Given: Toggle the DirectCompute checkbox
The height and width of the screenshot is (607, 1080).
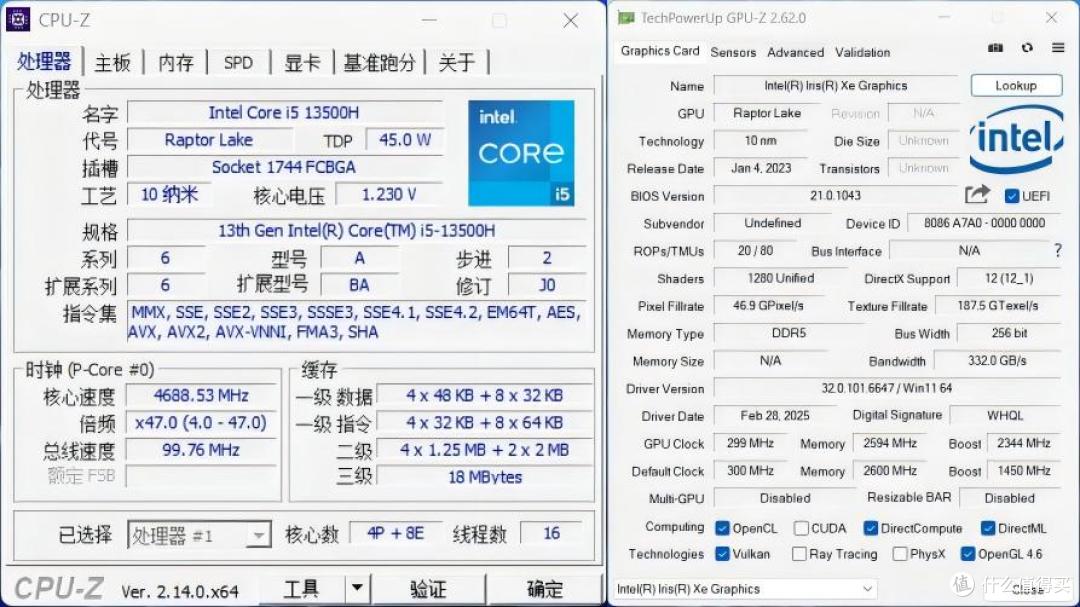Looking at the screenshot, I should 871,528.
